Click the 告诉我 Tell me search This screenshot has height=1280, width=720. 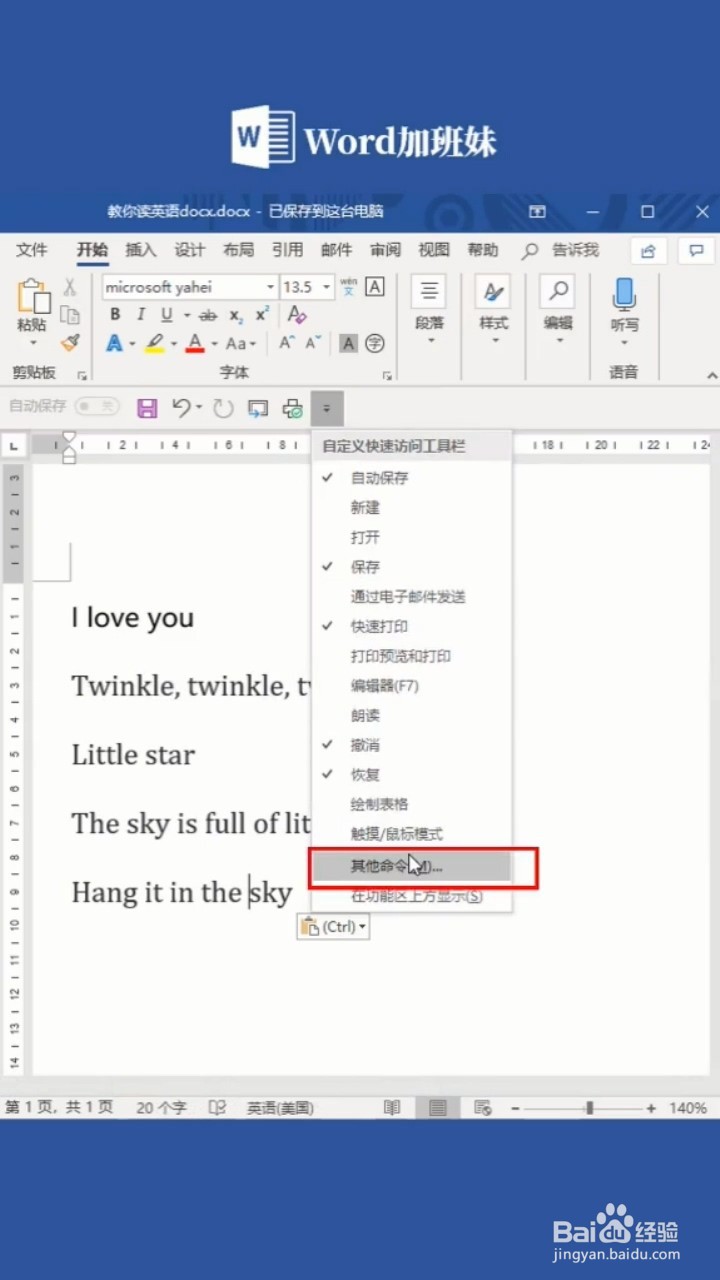click(x=576, y=250)
